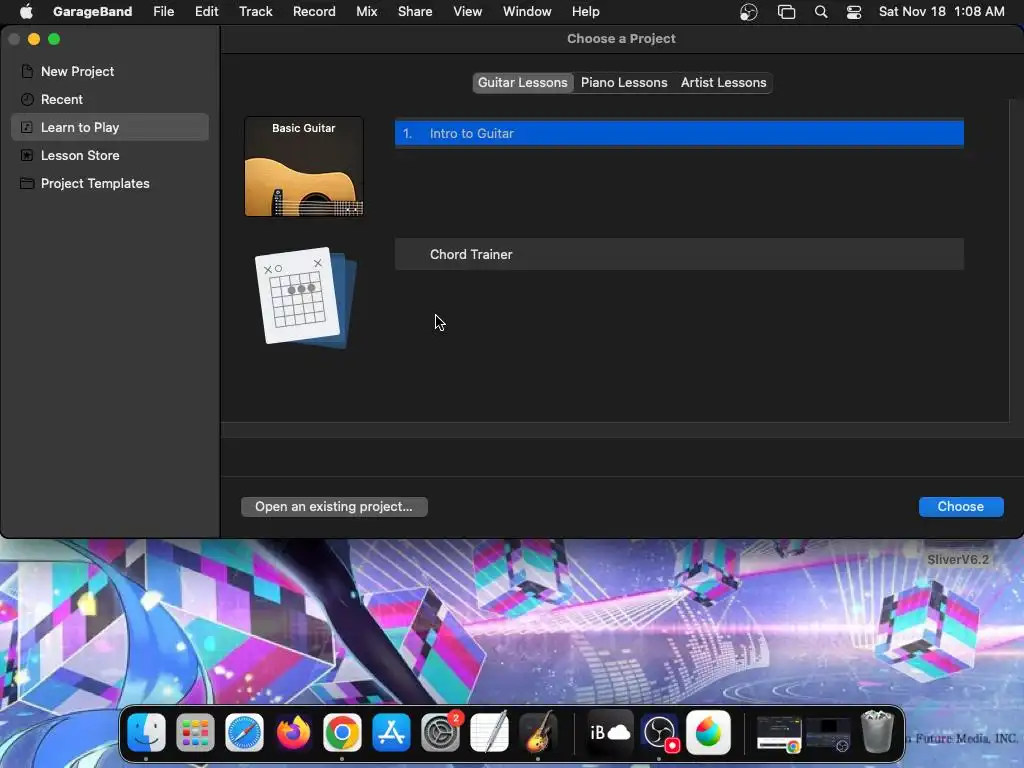This screenshot has width=1024, height=768.
Task: Launch Google Chrome from the dock
Action: point(342,732)
